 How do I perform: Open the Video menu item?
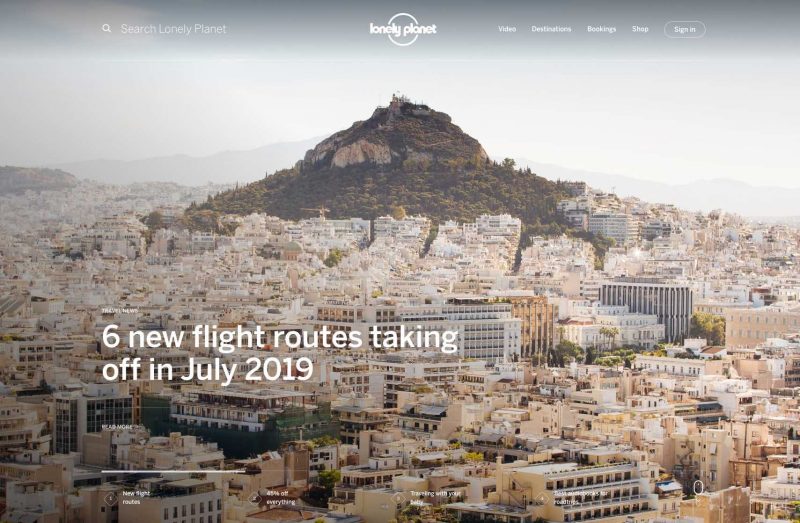pos(507,29)
